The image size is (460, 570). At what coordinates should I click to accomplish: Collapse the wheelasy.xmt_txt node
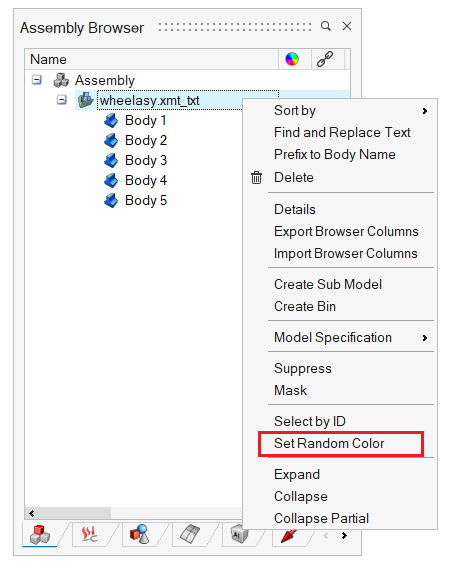[x=61, y=100]
